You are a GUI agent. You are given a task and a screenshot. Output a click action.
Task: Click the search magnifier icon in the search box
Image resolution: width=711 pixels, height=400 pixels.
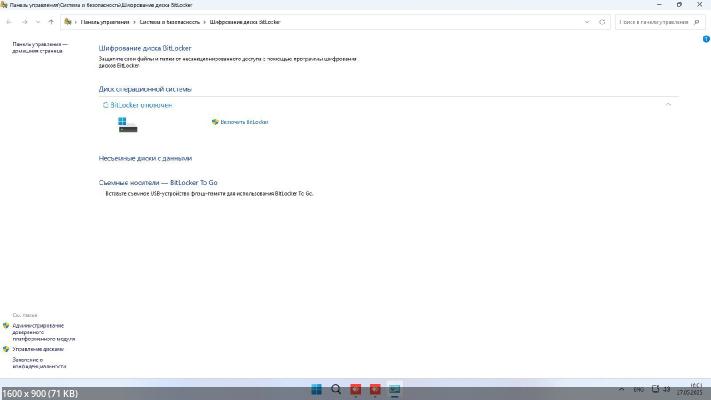[x=697, y=22]
